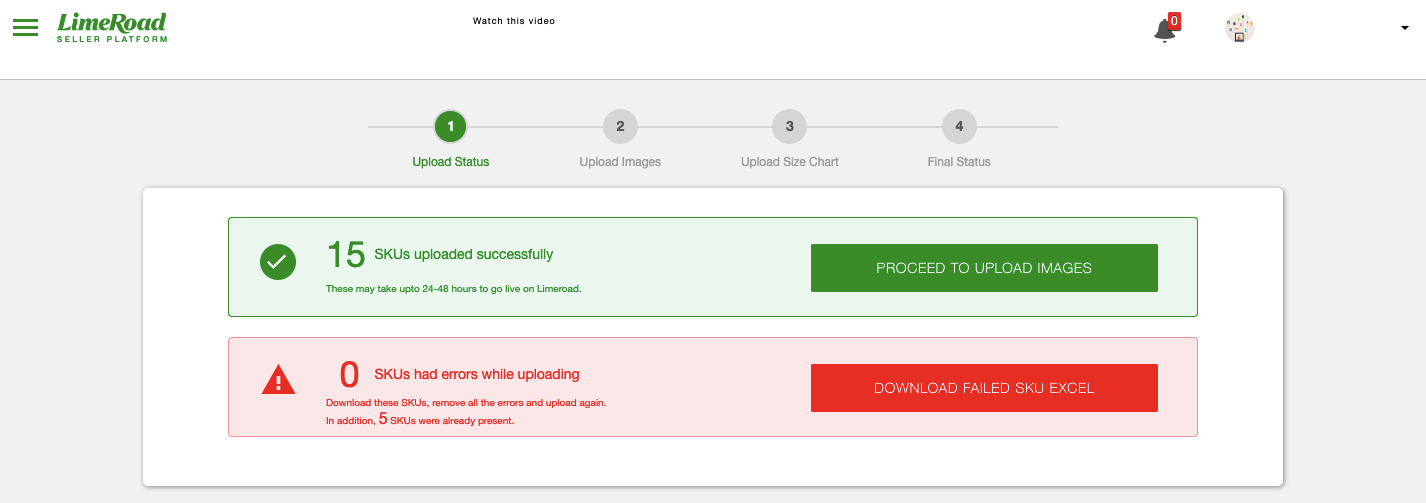Viewport: 1426px width, 503px height.
Task: Click the 0 errored SKUs count
Action: tap(349, 375)
